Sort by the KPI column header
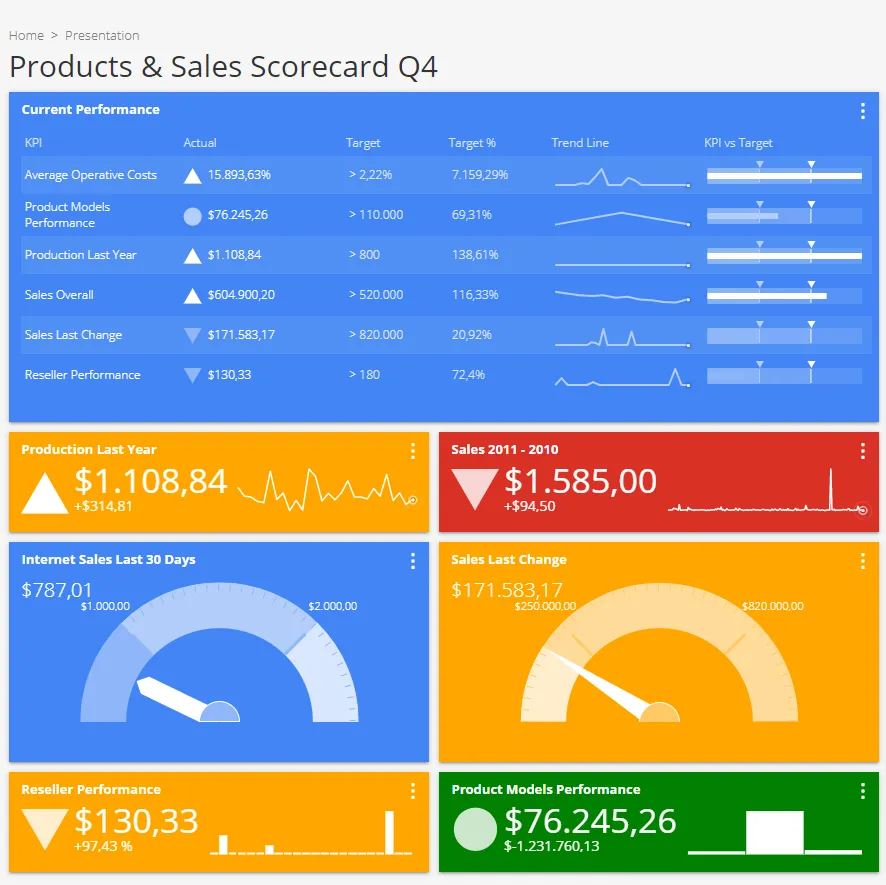The height and width of the screenshot is (885, 886). 33,142
